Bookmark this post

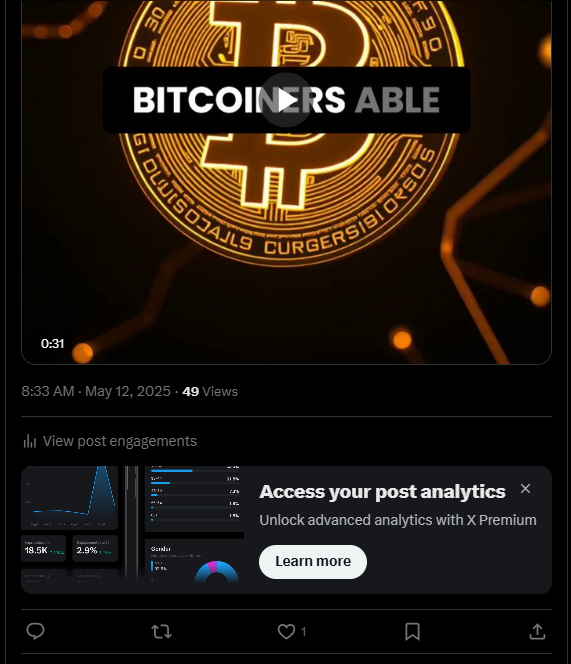[412, 631]
